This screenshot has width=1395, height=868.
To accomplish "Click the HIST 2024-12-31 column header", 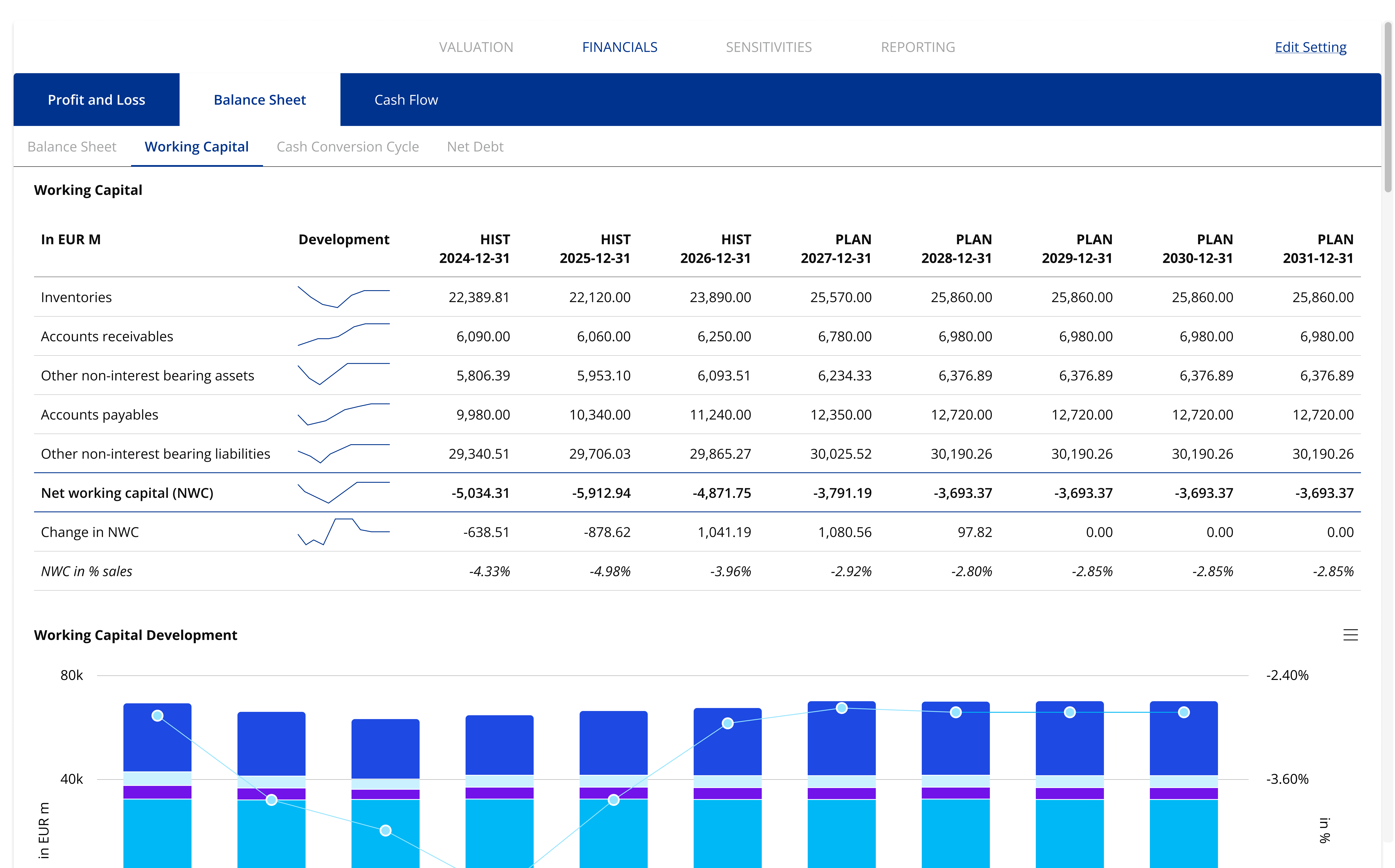I will pyautogui.click(x=474, y=248).
